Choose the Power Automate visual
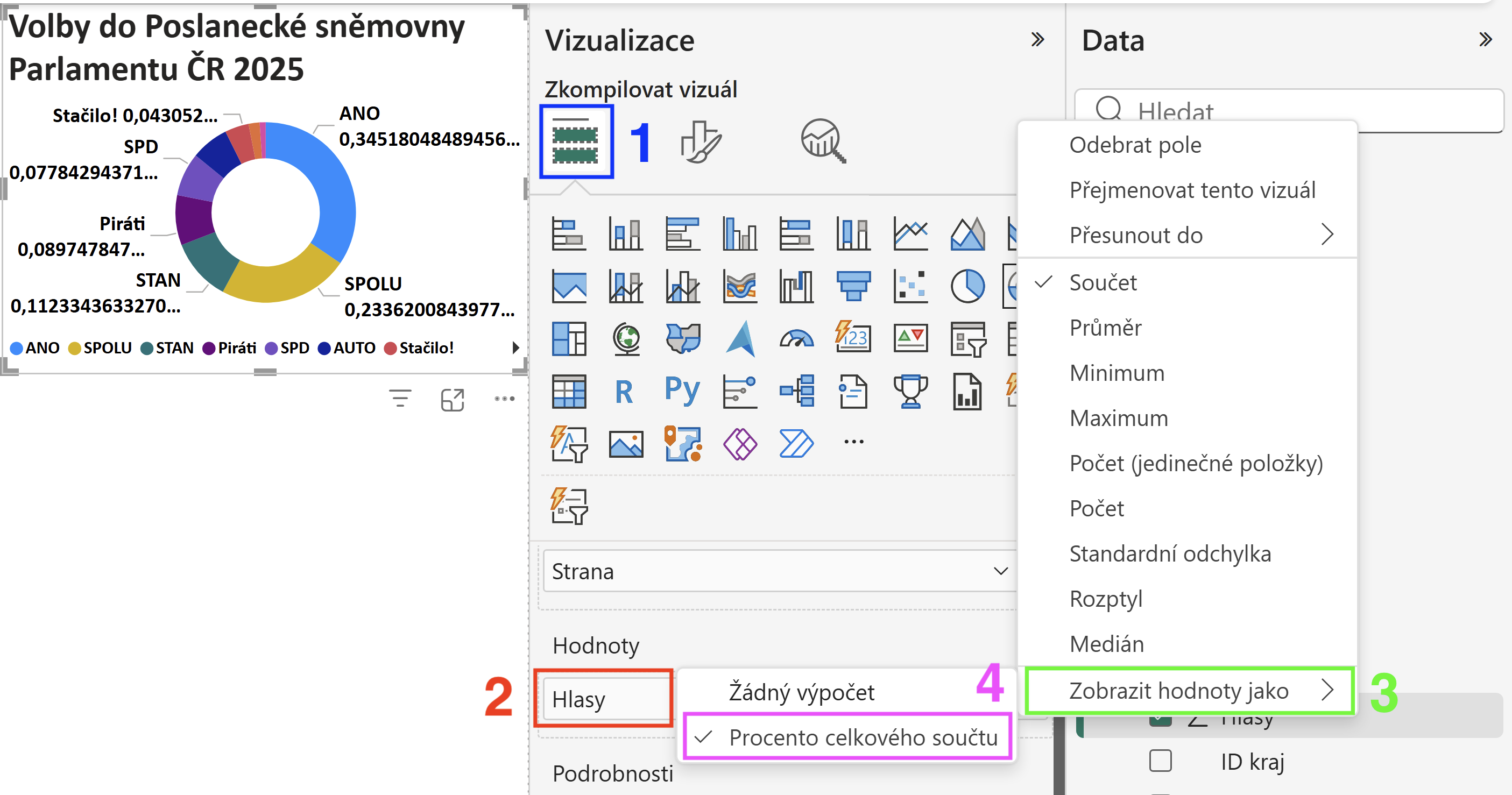1512x795 pixels. point(796,444)
